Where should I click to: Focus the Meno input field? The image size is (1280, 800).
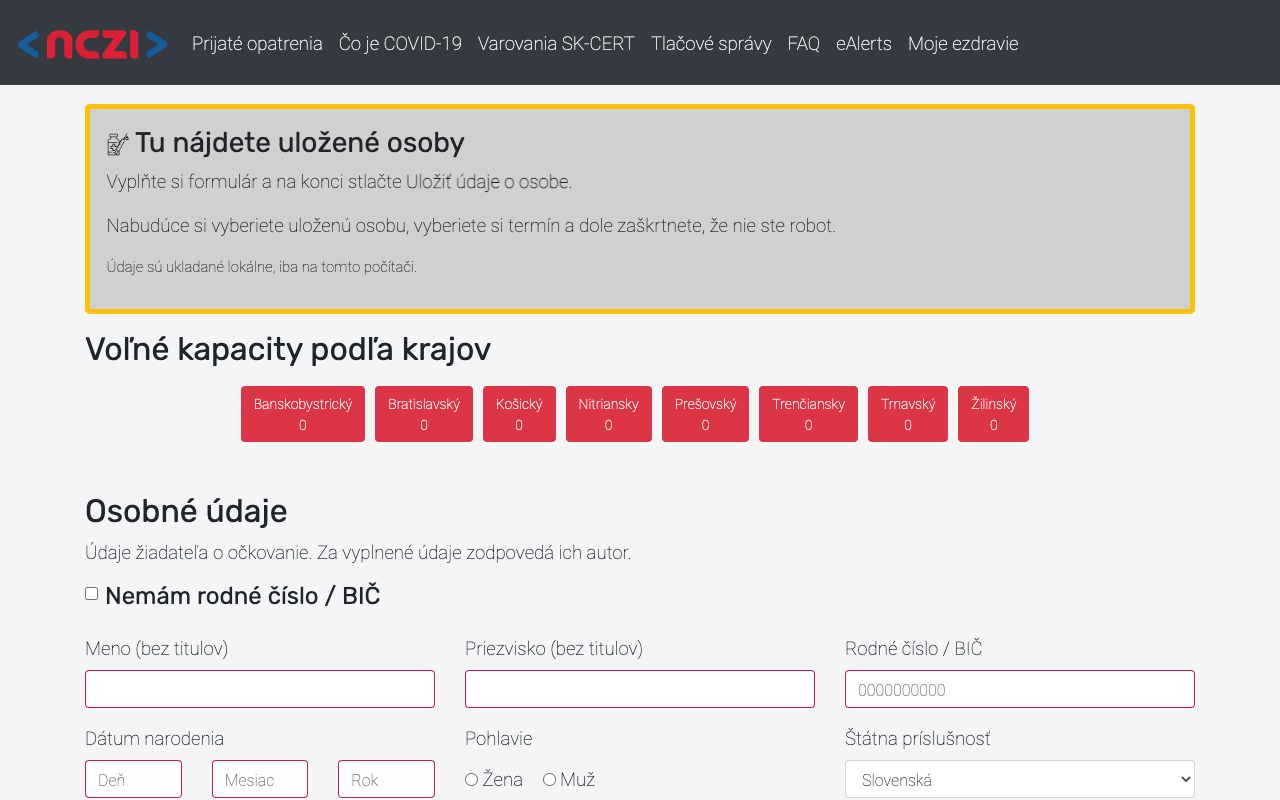pyautogui.click(x=260, y=689)
